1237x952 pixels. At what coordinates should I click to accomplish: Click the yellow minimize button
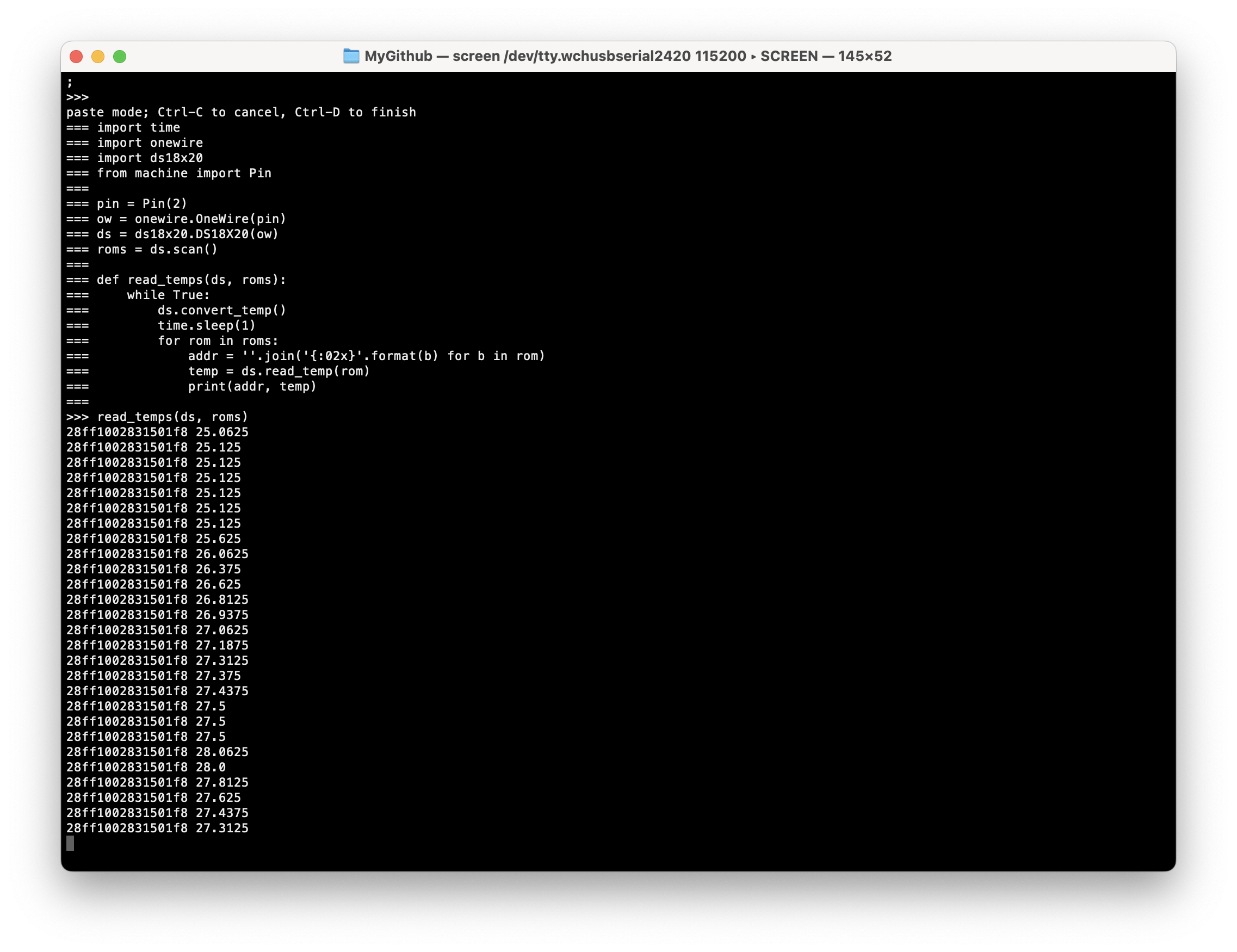coord(98,56)
